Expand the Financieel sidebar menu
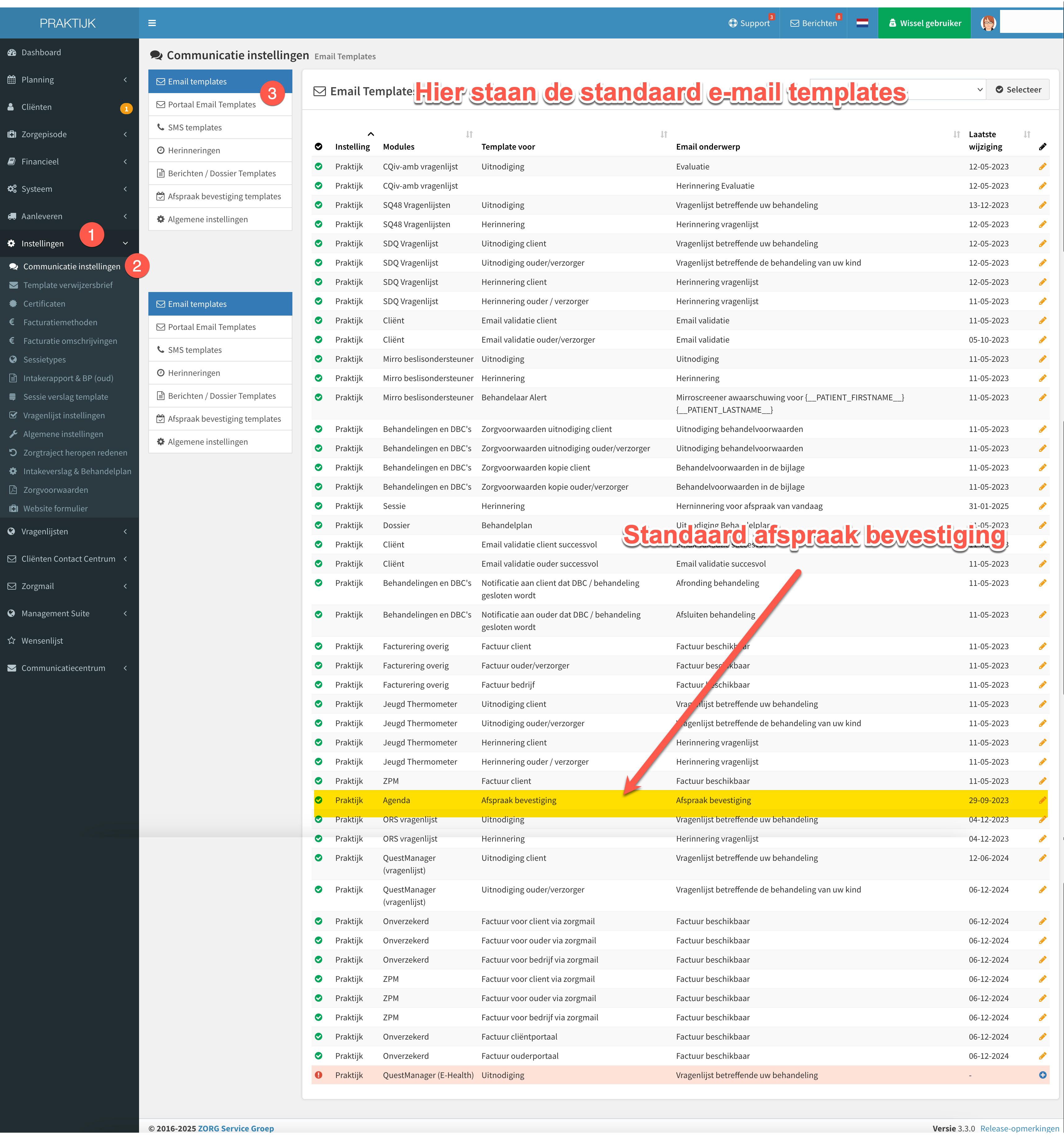The height and width of the screenshot is (1137, 1064). pos(69,162)
